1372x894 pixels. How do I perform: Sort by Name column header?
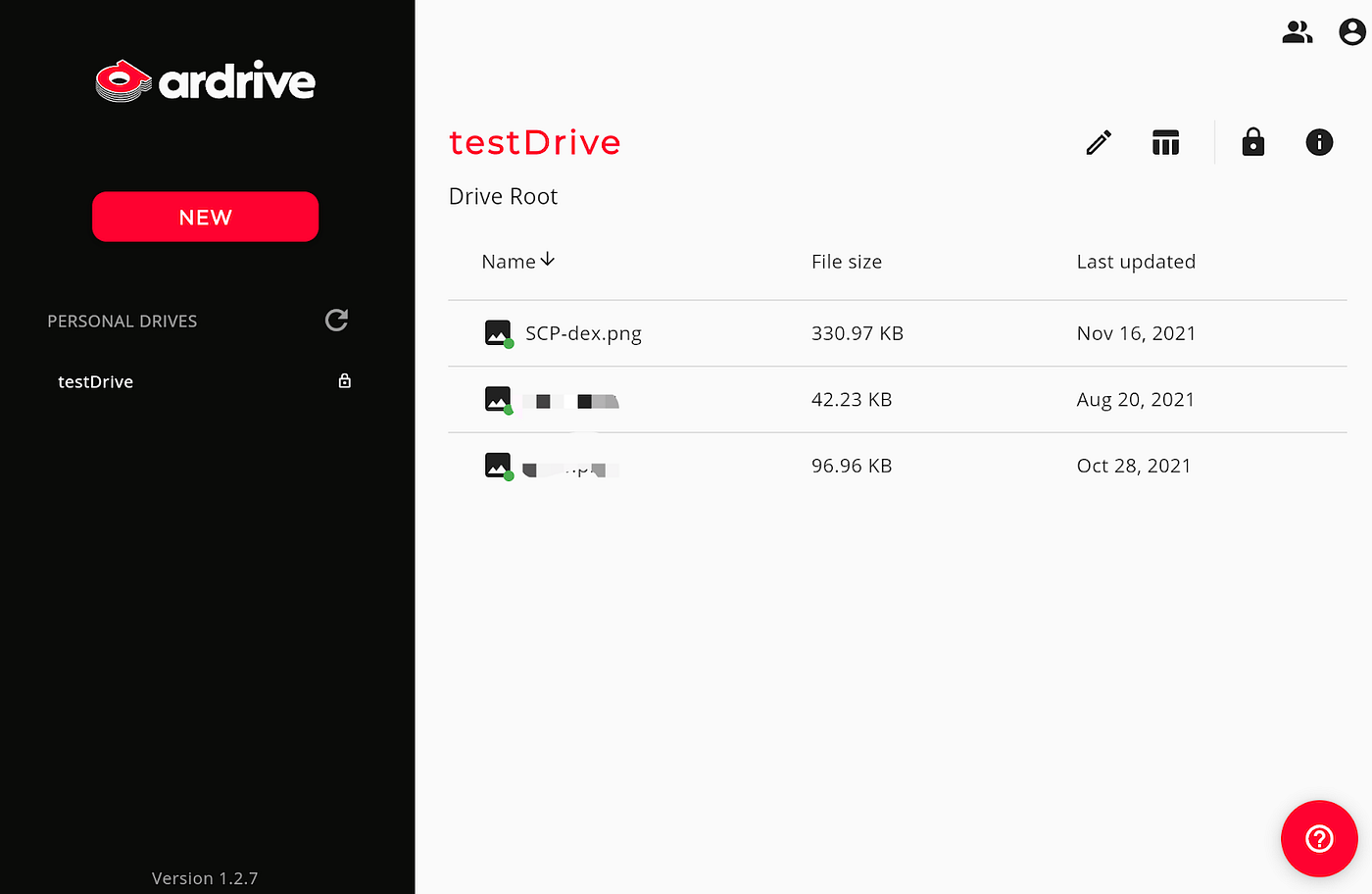pyautogui.click(x=518, y=262)
